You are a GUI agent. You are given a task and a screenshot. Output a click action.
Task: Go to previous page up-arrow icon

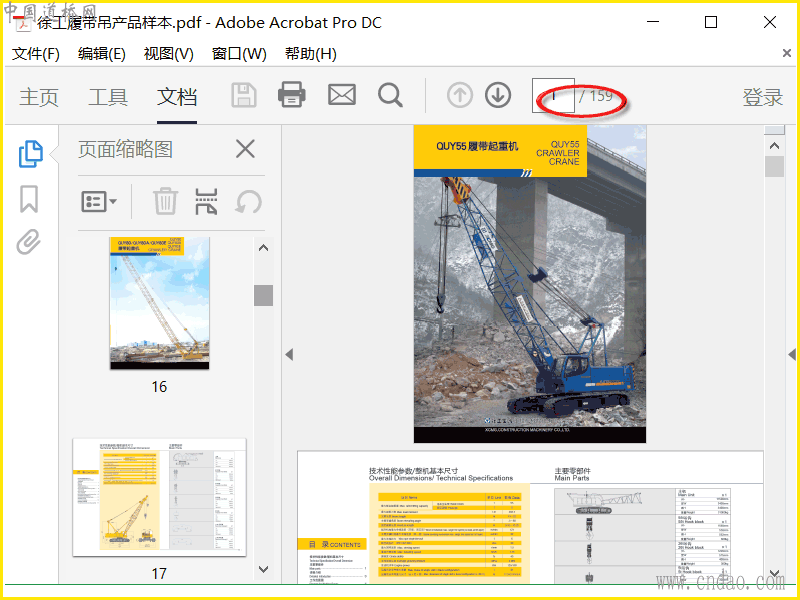[460, 95]
